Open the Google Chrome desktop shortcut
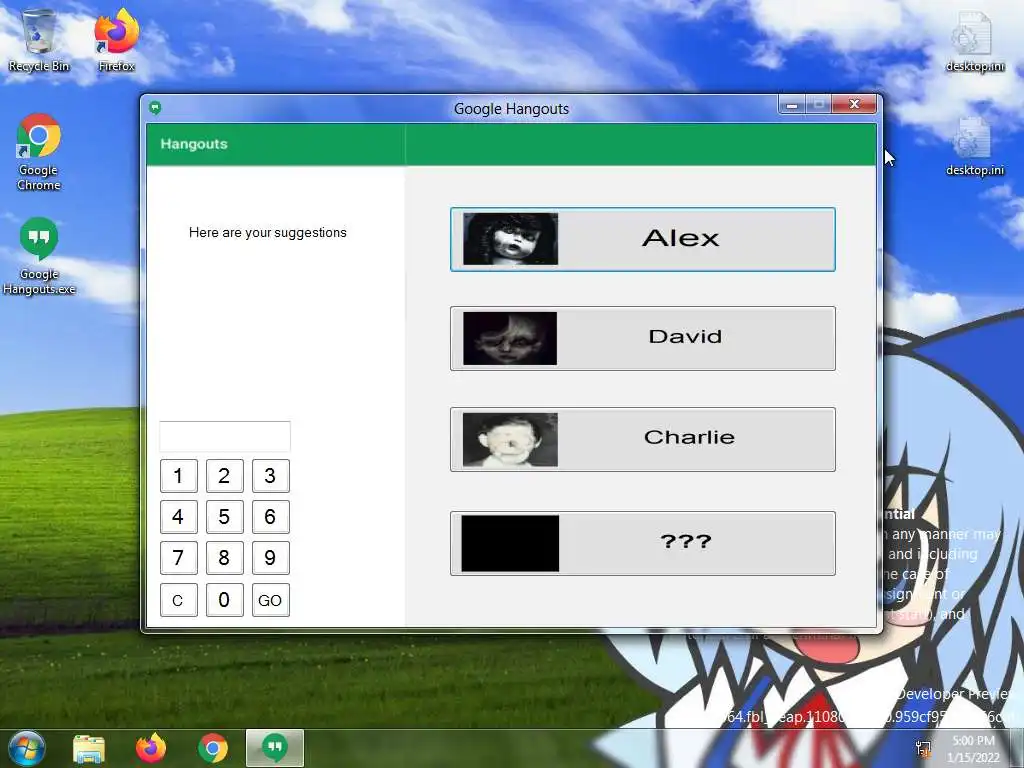Image resolution: width=1024 pixels, height=768 pixels. [39, 152]
